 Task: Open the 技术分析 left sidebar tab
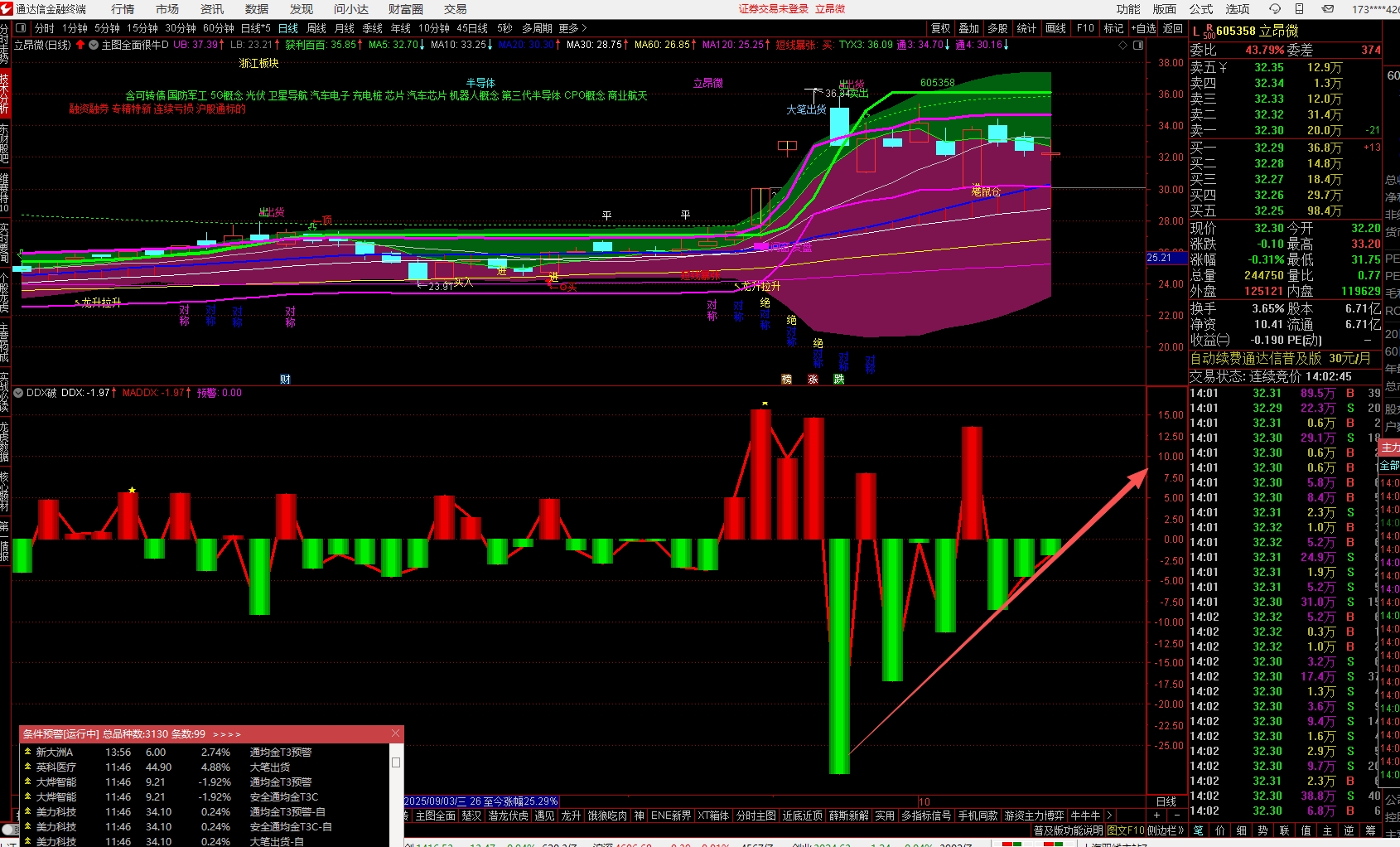[x=5, y=93]
